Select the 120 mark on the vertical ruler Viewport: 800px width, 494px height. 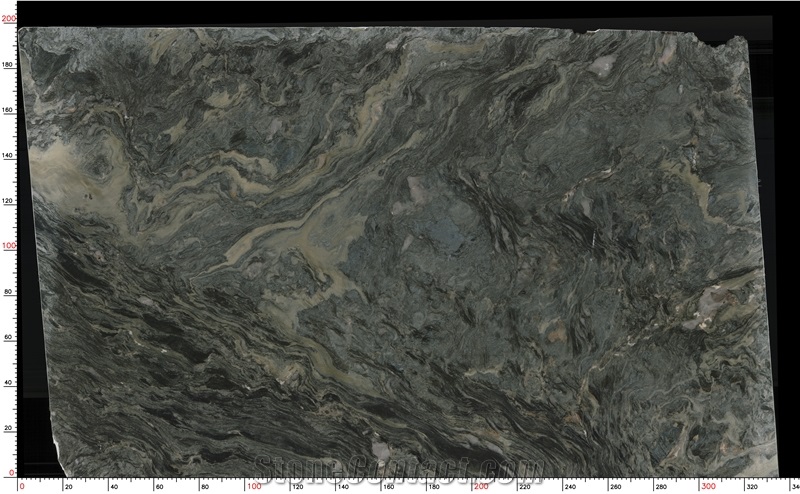pos(8,201)
